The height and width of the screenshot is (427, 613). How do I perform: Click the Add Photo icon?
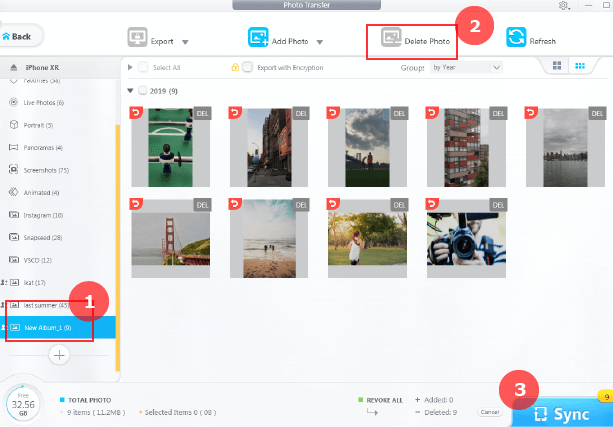point(258,38)
